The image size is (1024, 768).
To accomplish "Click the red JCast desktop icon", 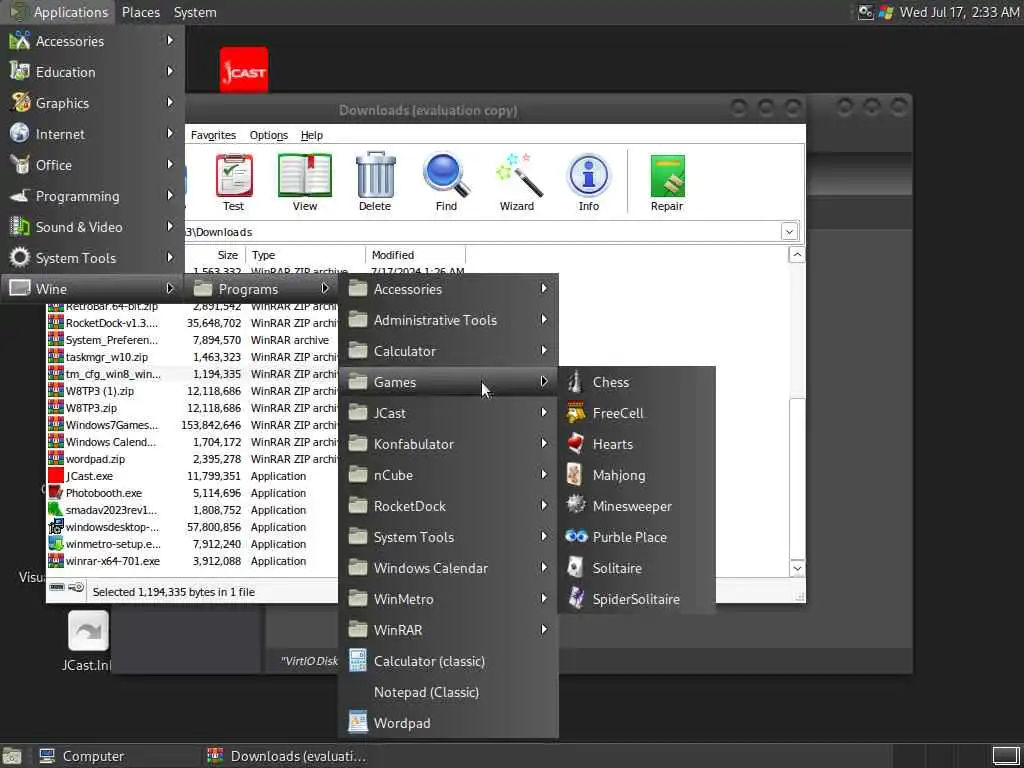I will click(244, 70).
